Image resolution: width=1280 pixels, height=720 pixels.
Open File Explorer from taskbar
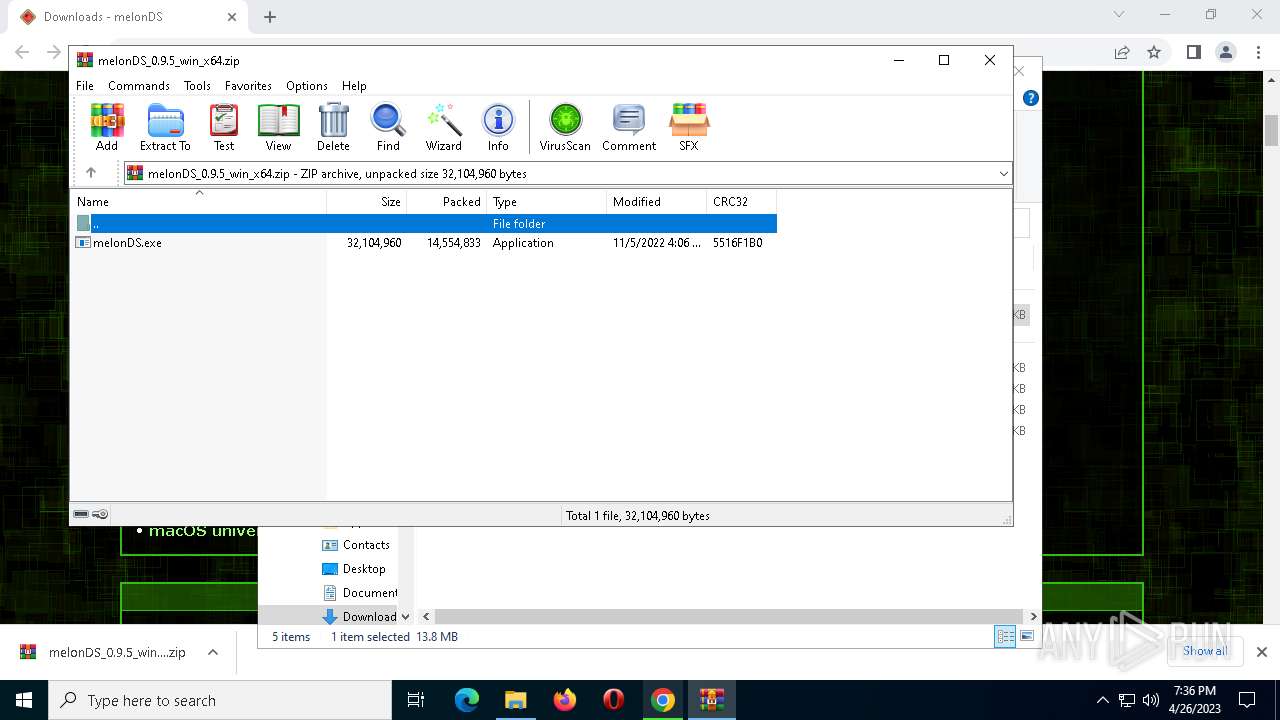[x=515, y=700]
